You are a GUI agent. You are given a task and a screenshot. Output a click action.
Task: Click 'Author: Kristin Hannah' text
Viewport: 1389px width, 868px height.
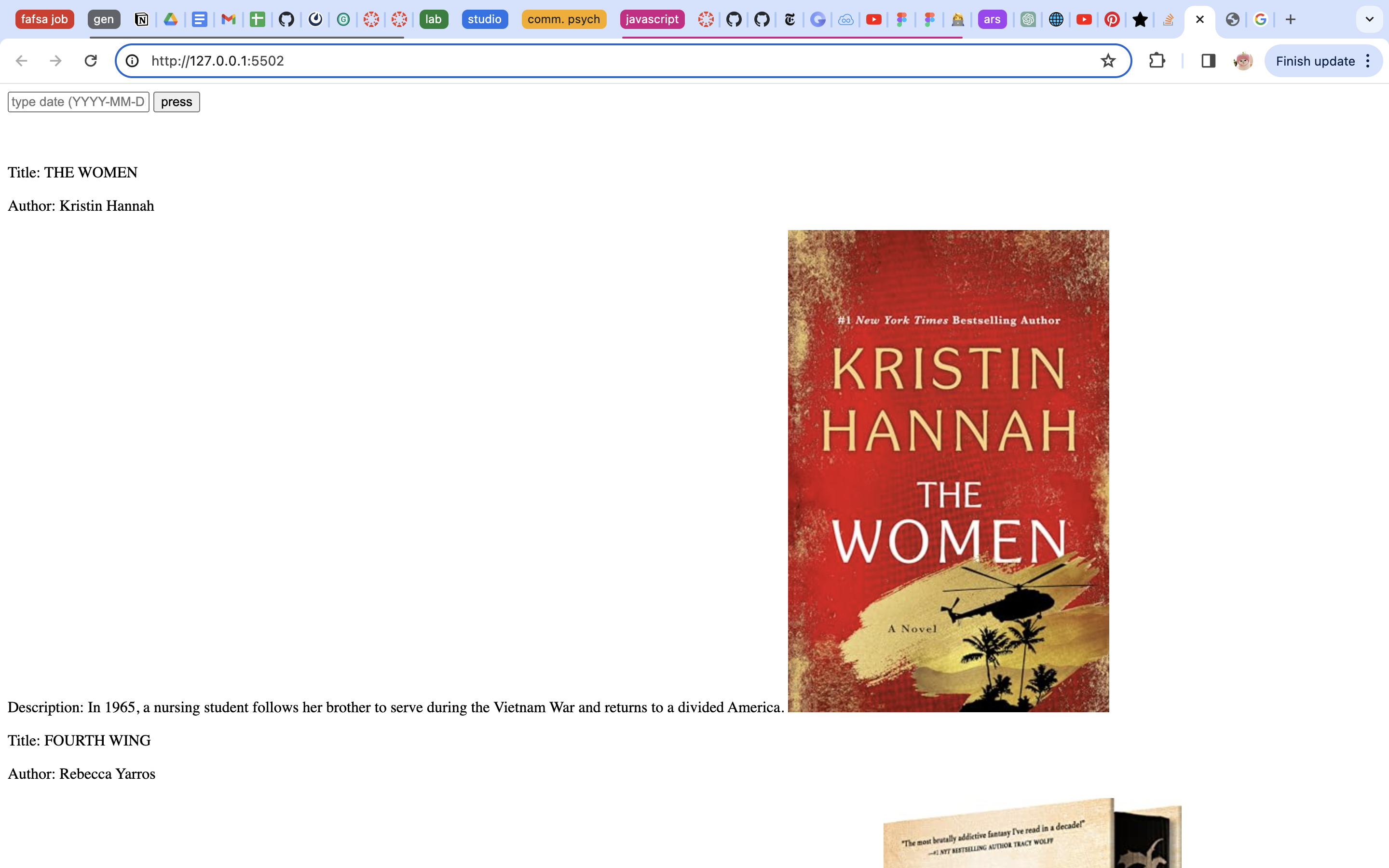coord(81,206)
